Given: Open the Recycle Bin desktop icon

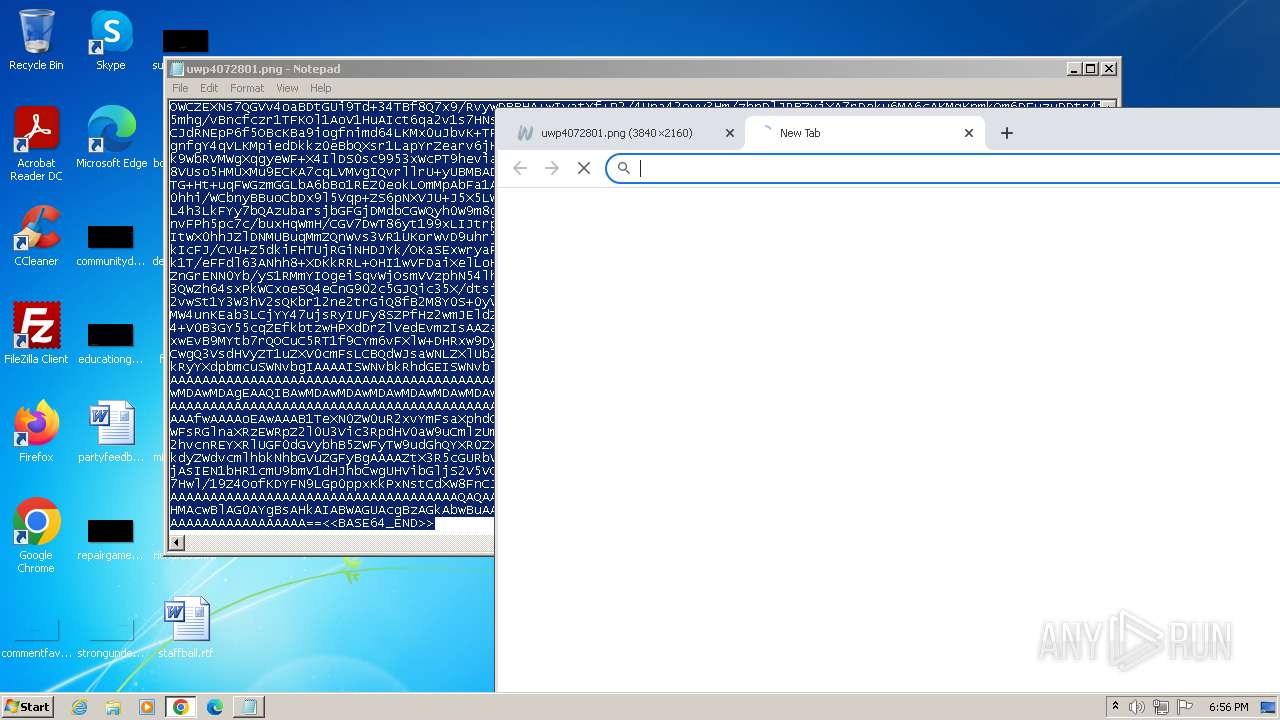Looking at the screenshot, I should [36, 40].
